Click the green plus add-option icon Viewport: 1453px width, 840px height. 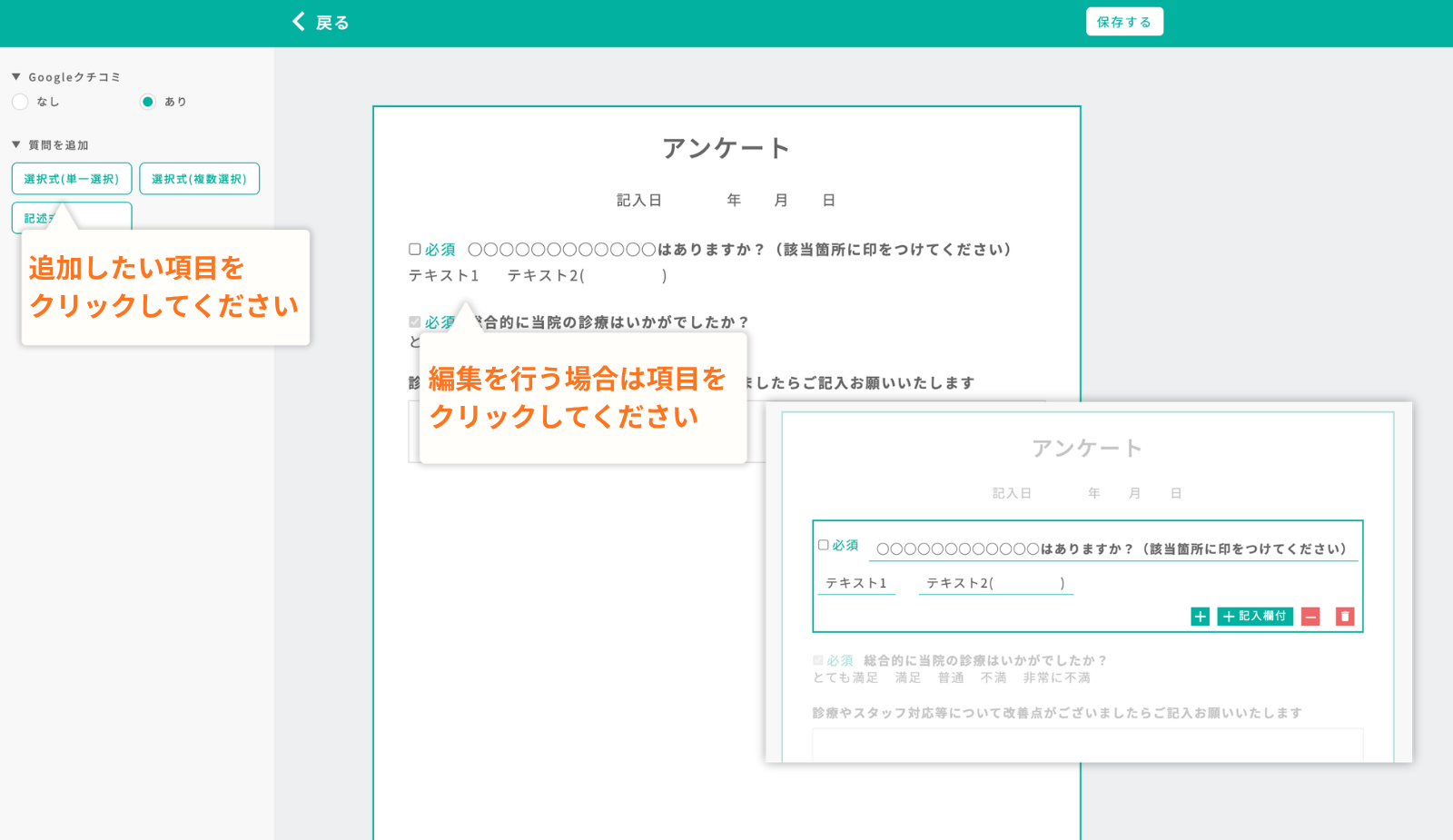coord(1200,617)
